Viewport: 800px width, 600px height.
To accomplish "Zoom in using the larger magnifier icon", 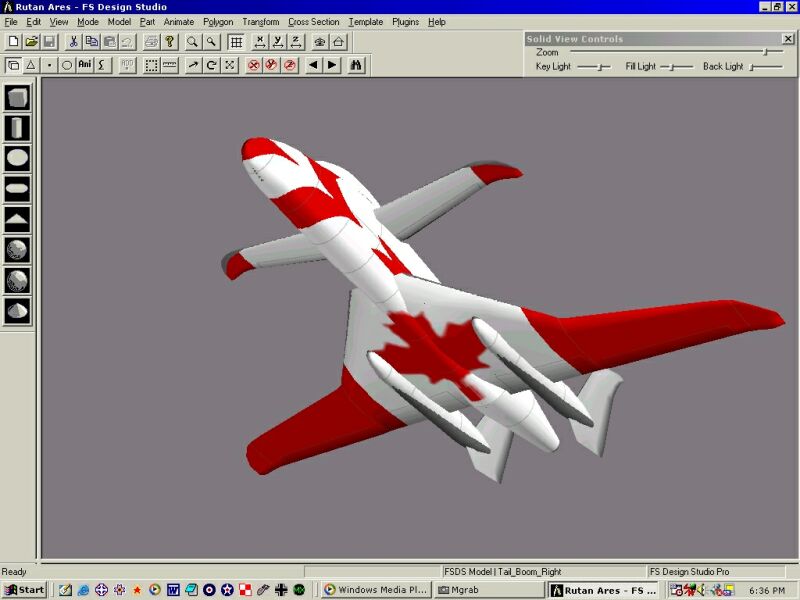I will click(x=192, y=41).
